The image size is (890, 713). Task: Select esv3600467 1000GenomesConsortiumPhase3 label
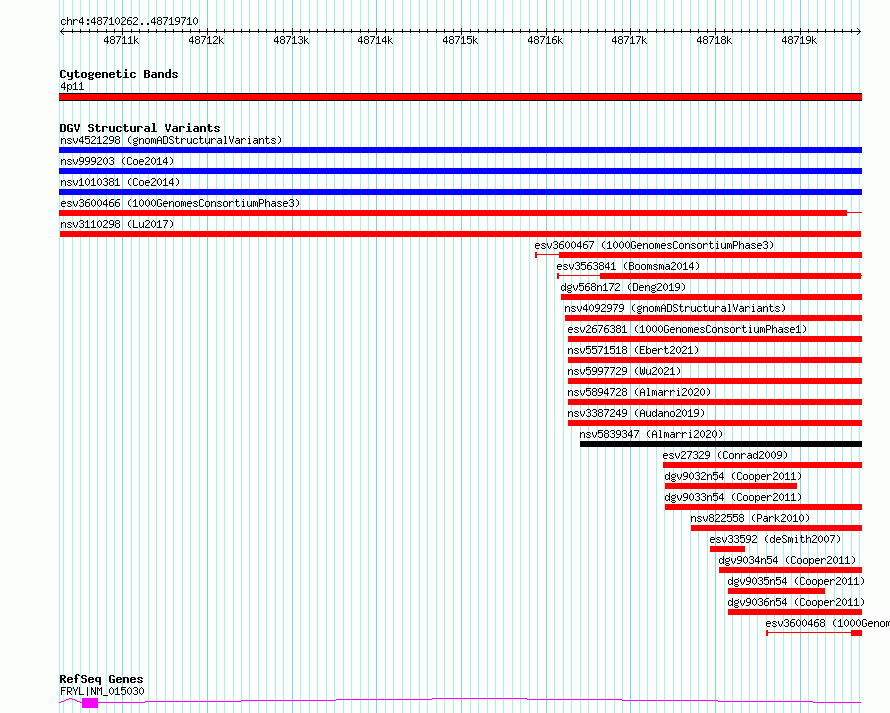654,245
